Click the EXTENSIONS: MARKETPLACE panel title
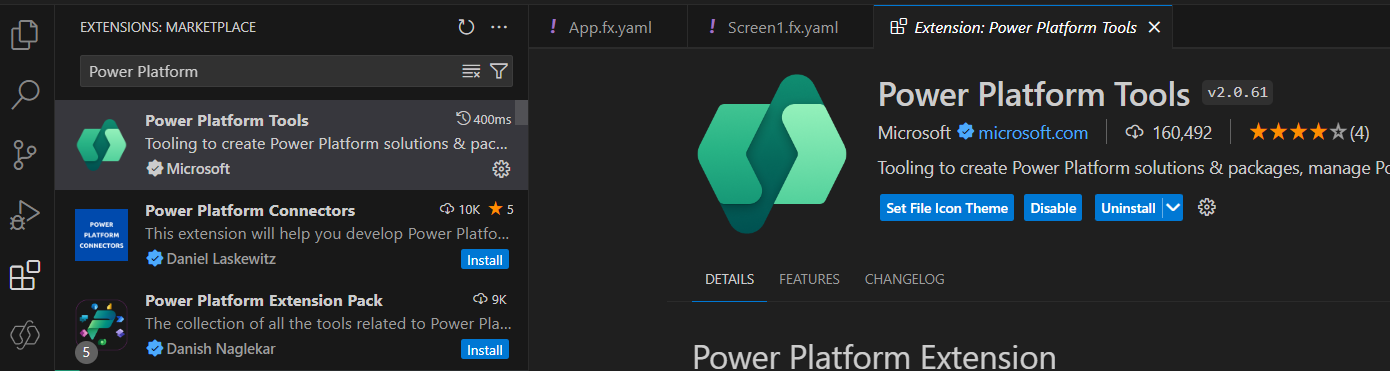Viewport: 1390px width, 371px height. [x=168, y=28]
